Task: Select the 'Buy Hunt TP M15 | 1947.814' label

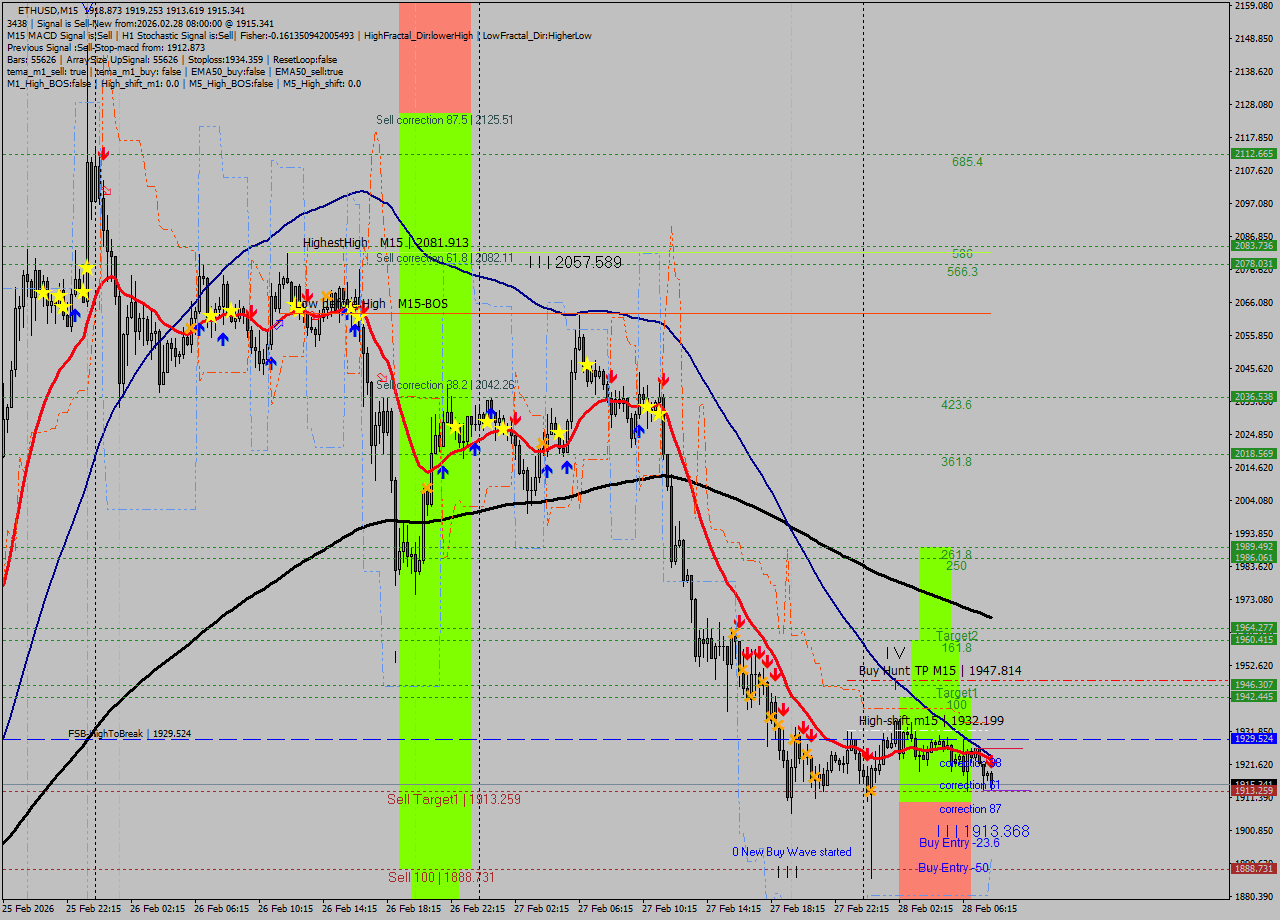Action: click(x=939, y=671)
